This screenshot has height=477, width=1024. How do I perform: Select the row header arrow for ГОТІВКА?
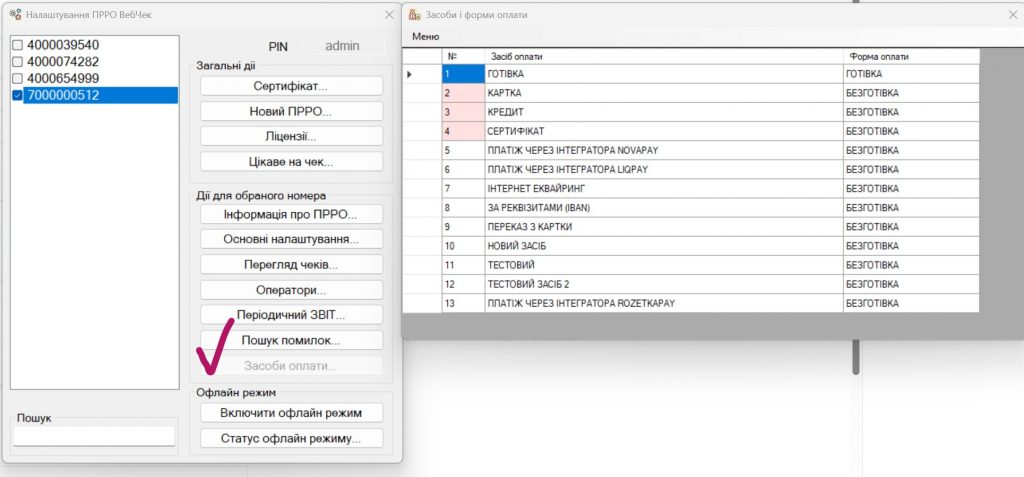421,74
